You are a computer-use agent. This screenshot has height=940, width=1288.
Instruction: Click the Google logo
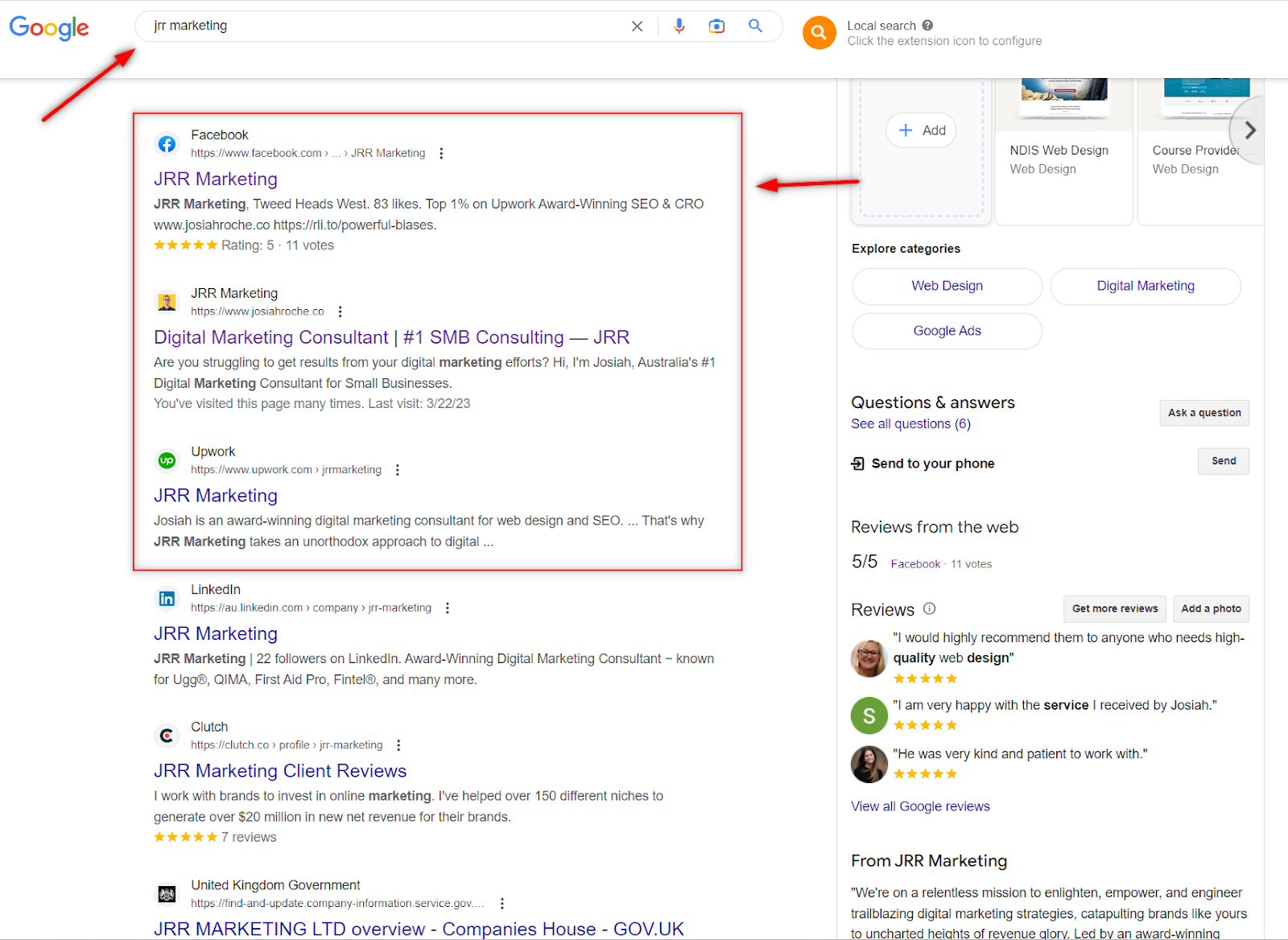[49, 27]
